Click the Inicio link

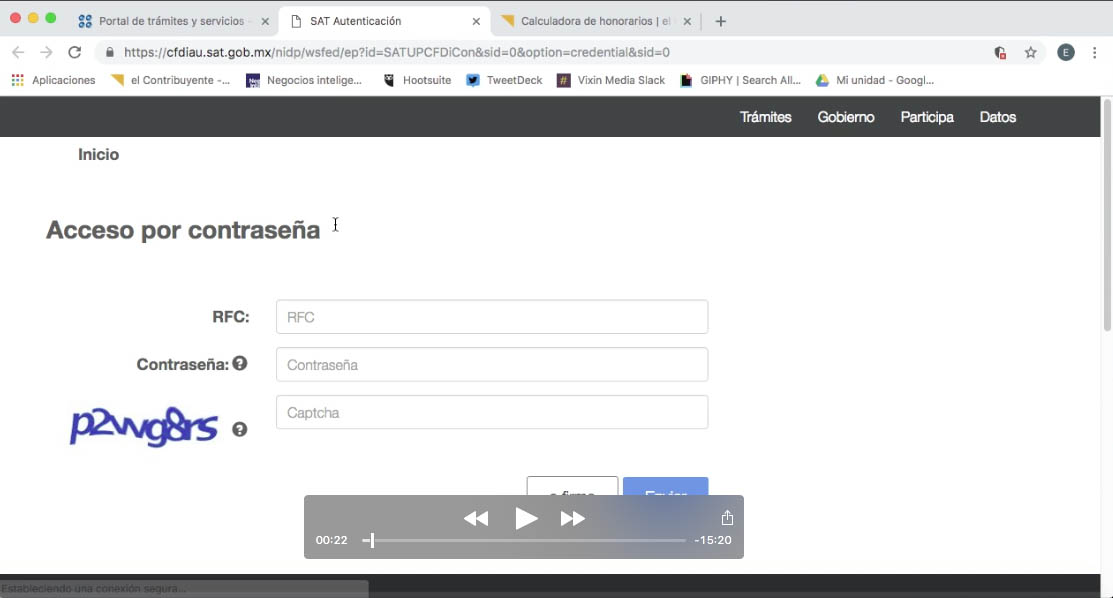pyautogui.click(x=98, y=154)
